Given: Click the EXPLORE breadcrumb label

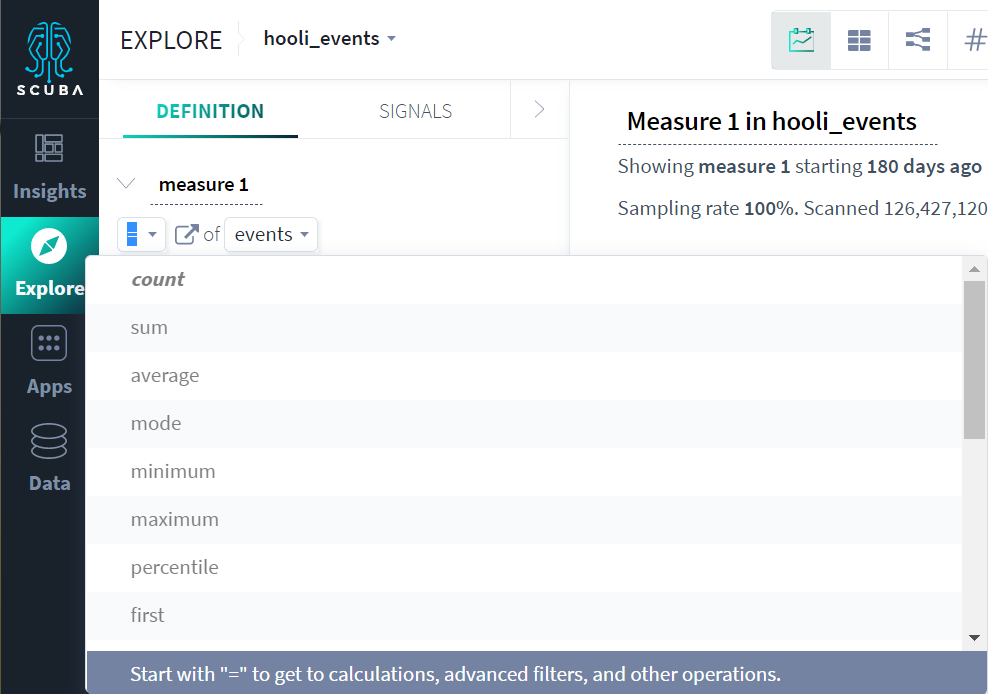Looking at the screenshot, I should pyautogui.click(x=171, y=40).
